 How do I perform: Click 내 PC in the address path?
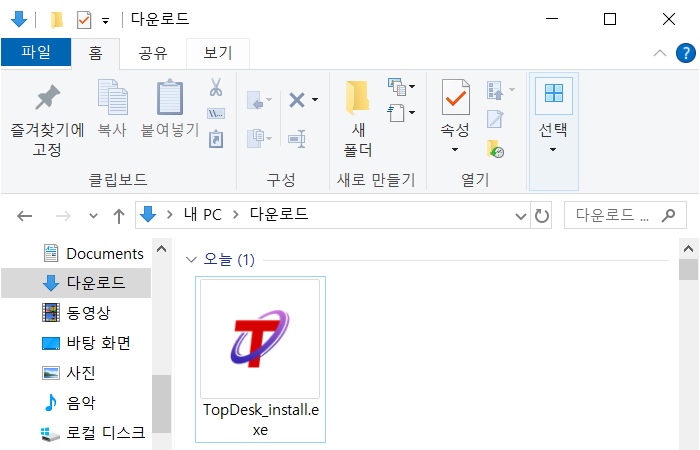[x=203, y=215]
